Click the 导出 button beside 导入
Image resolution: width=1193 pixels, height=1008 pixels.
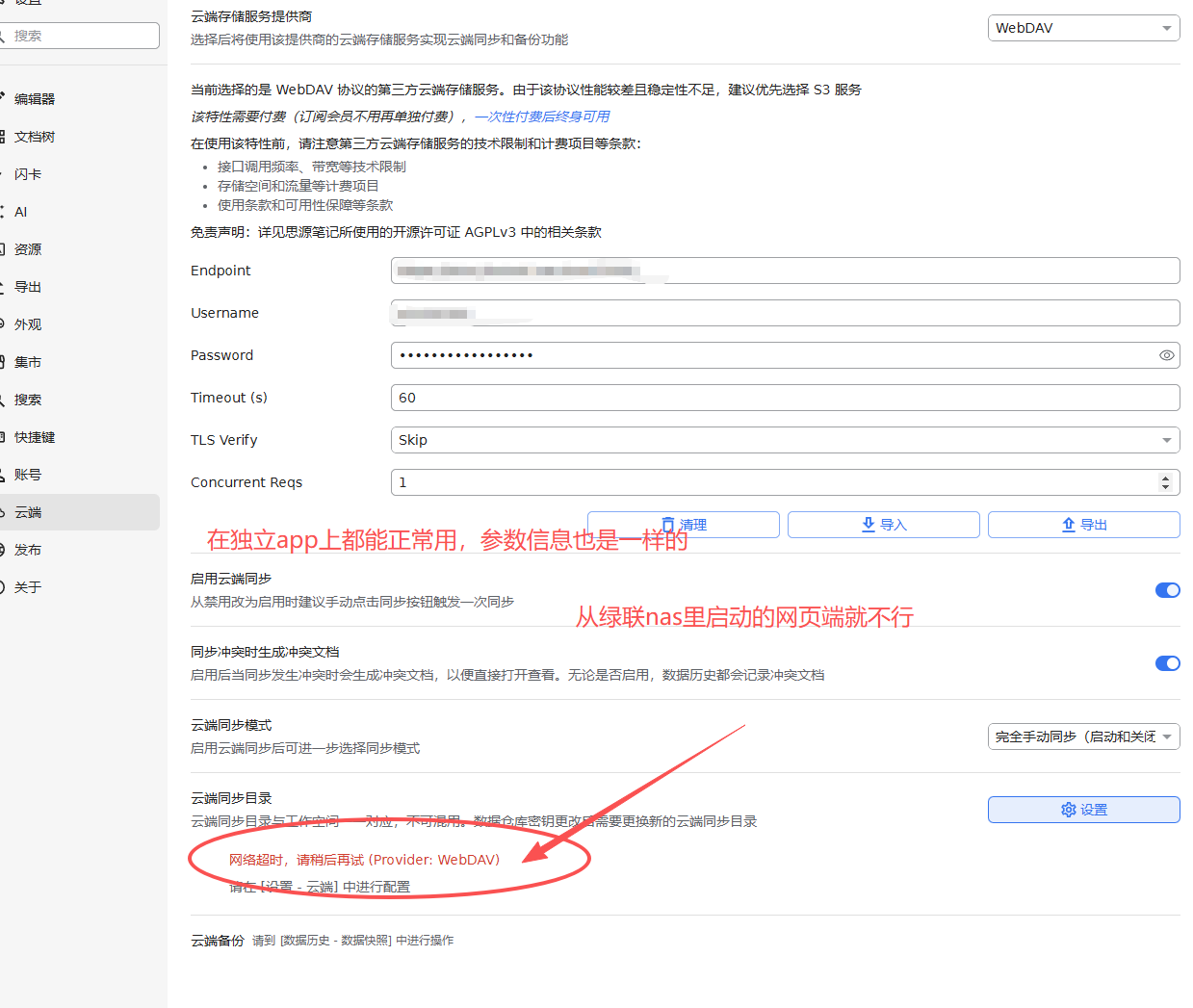[x=1084, y=525]
